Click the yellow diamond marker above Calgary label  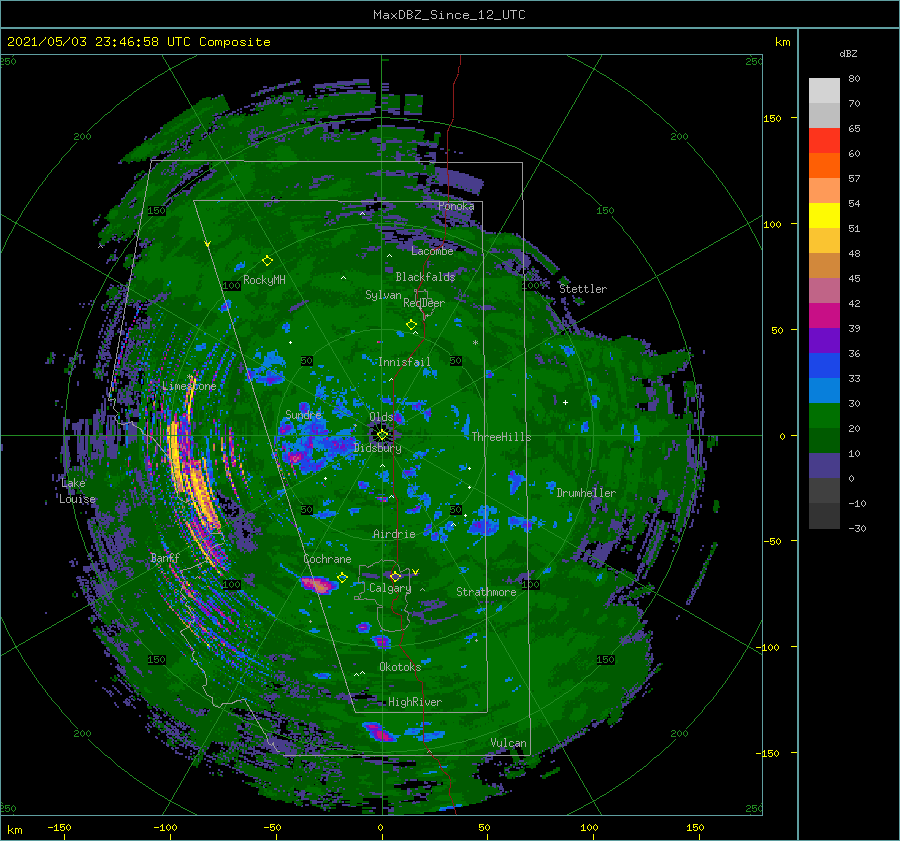point(395,576)
